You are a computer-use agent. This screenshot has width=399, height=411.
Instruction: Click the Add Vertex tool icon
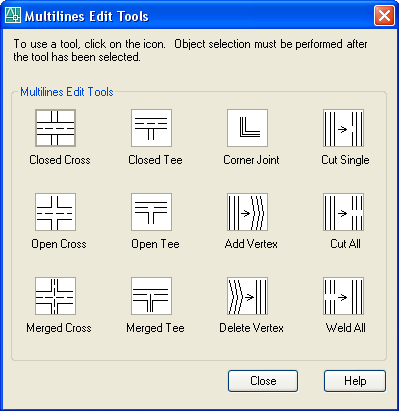[x=247, y=212]
